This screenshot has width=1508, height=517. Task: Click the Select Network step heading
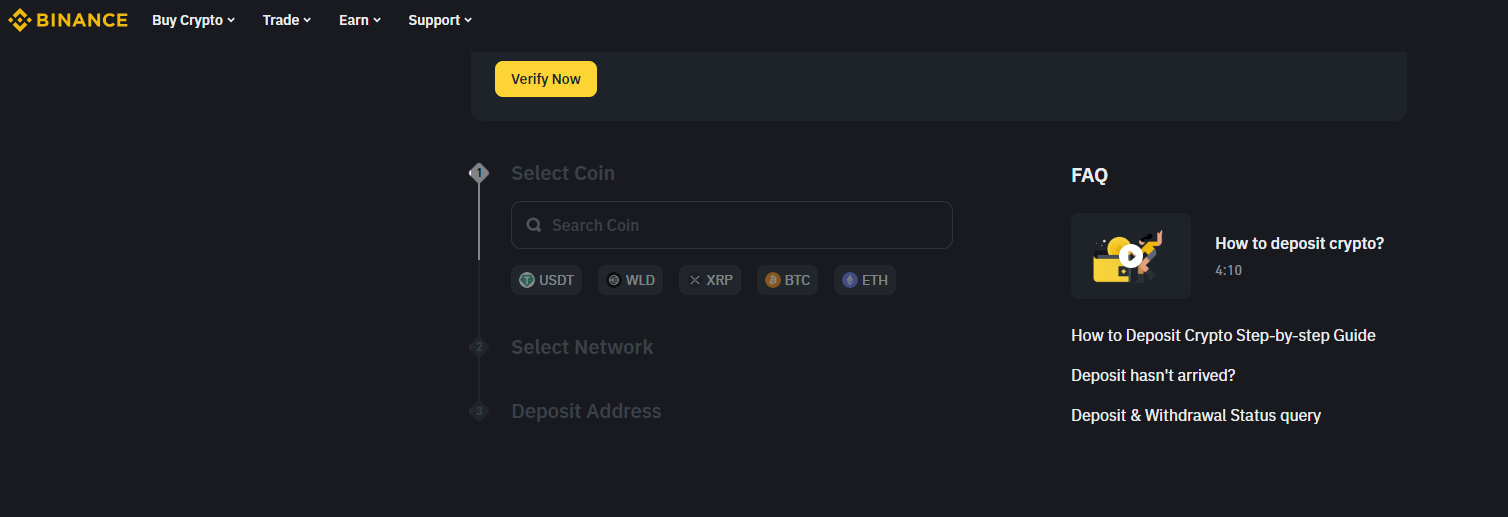pyautogui.click(x=582, y=347)
